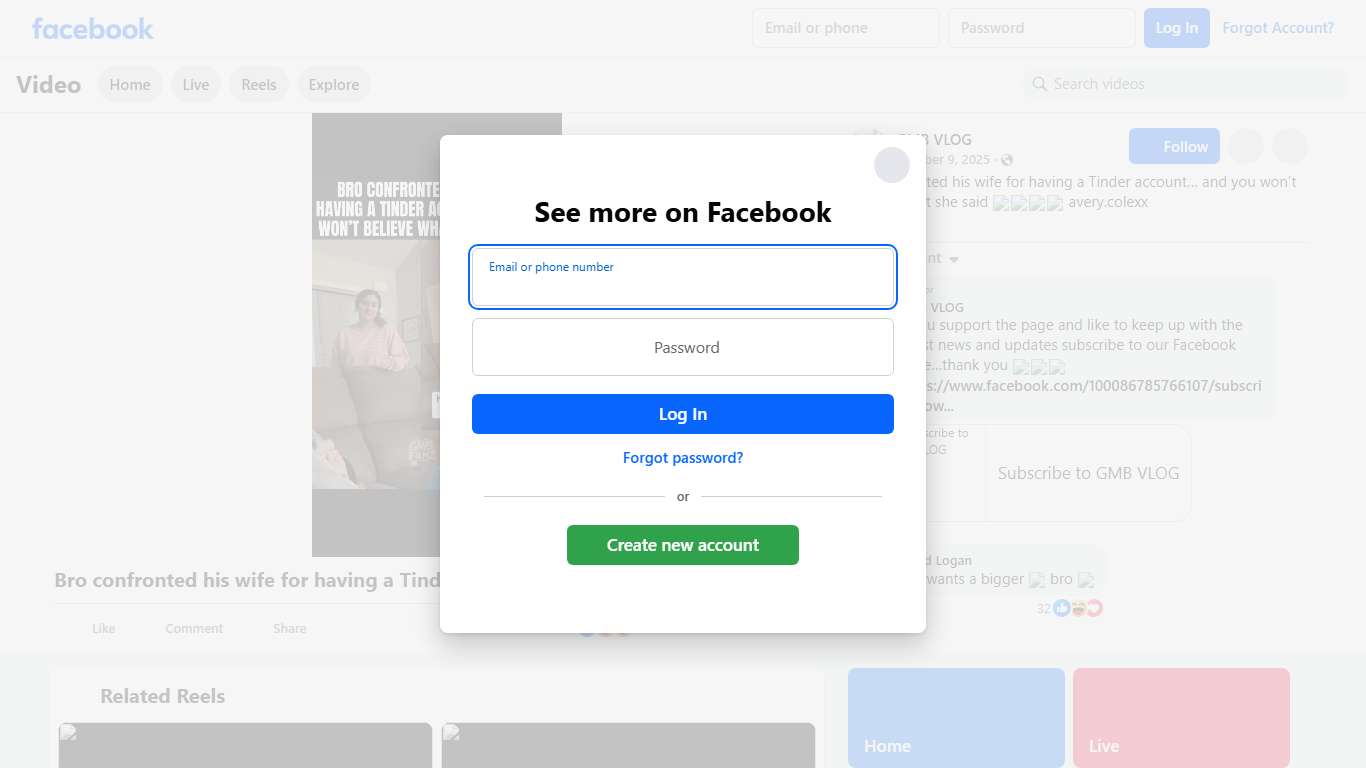1366x768 pixels.
Task: Click the rightmost round icon beside Follow
Action: (x=1290, y=146)
